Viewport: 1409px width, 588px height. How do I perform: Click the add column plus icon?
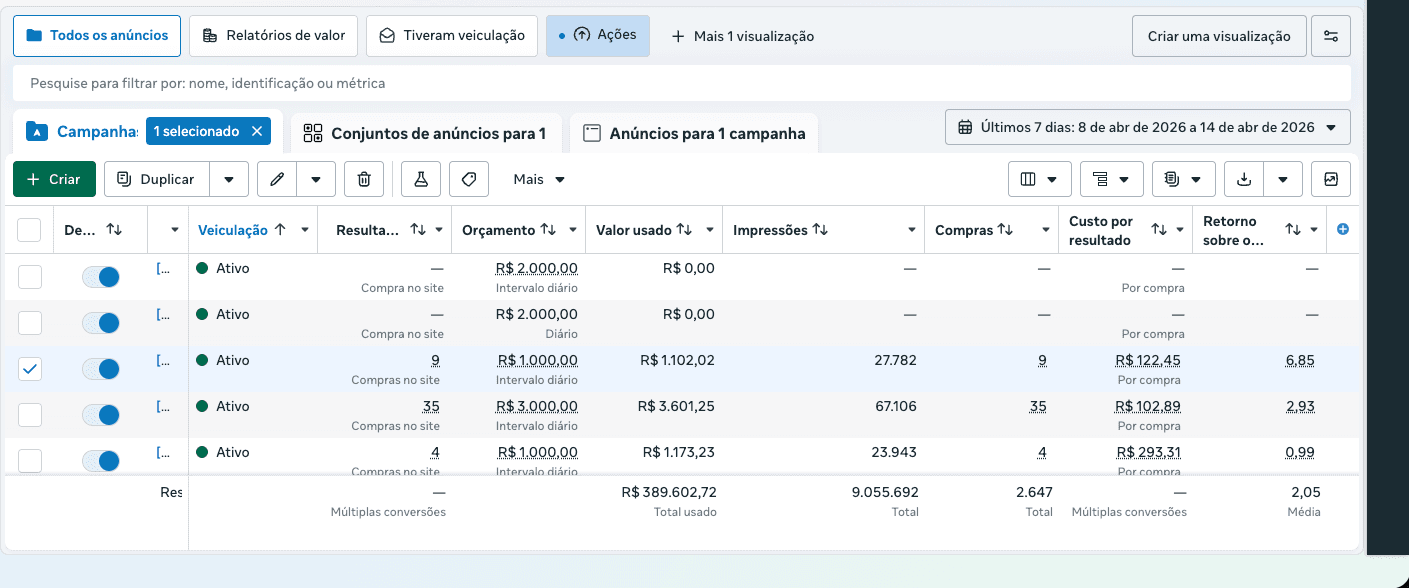point(1343,229)
